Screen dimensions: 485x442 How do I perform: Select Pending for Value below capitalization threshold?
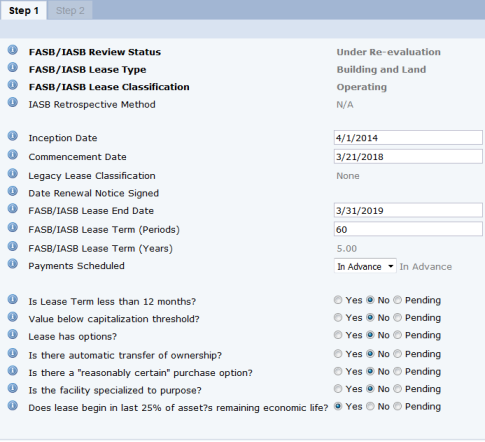(x=397, y=318)
